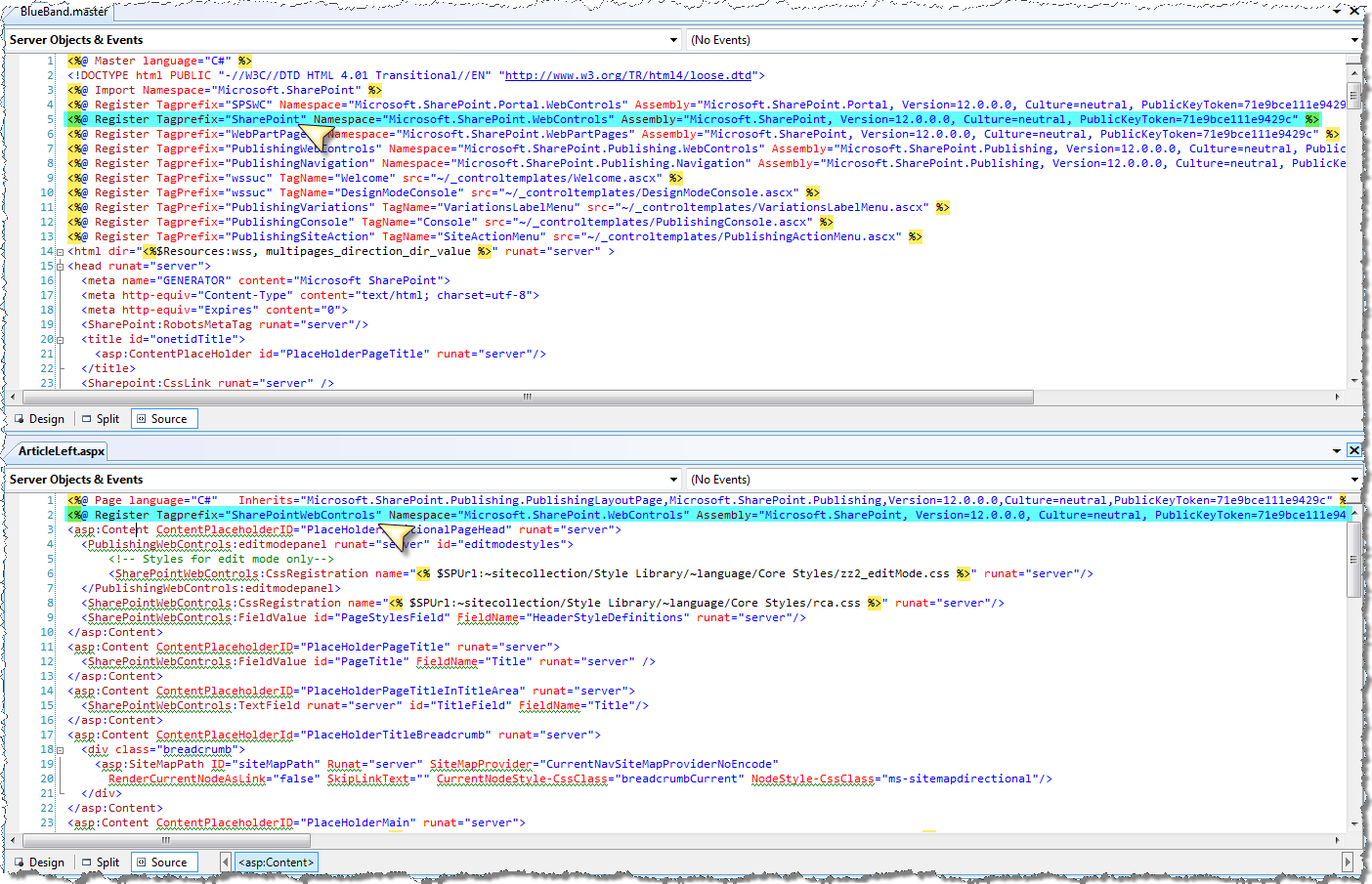Collapse the html element outline at line 14
Screen dimensions: 1372x884
click(60, 251)
